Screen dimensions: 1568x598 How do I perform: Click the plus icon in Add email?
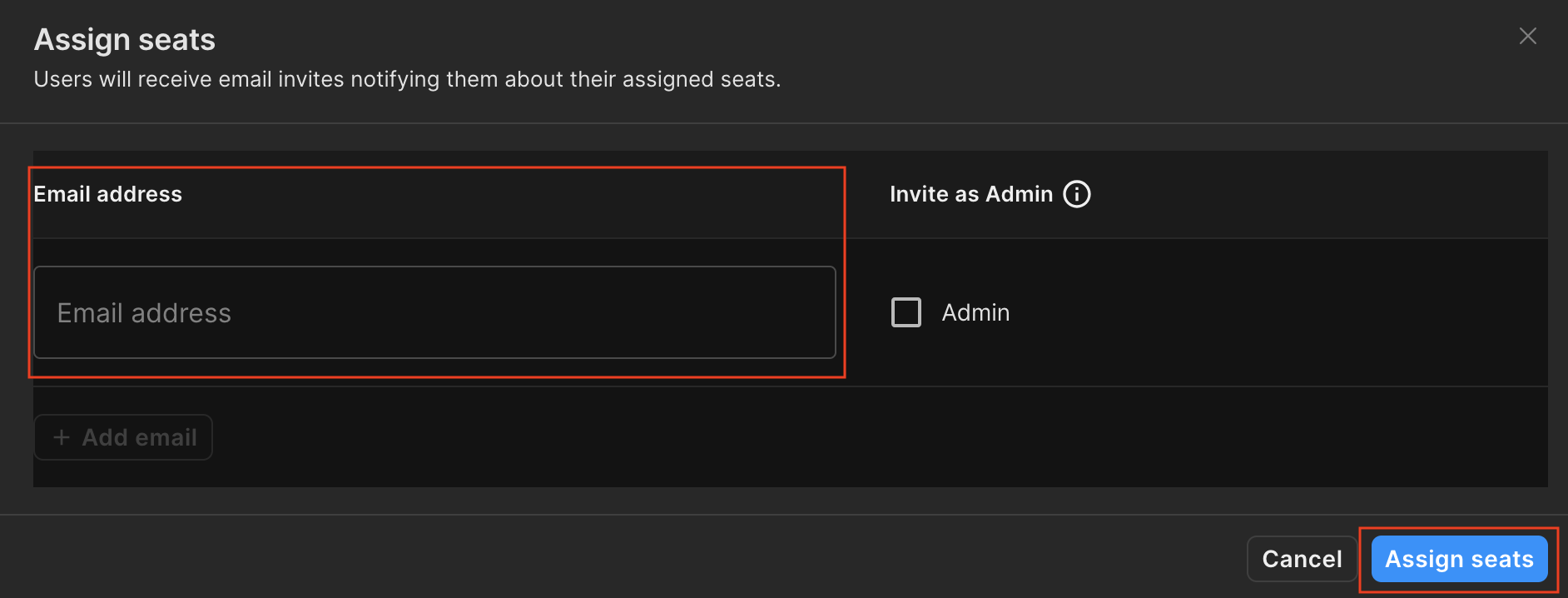coord(61,437)
